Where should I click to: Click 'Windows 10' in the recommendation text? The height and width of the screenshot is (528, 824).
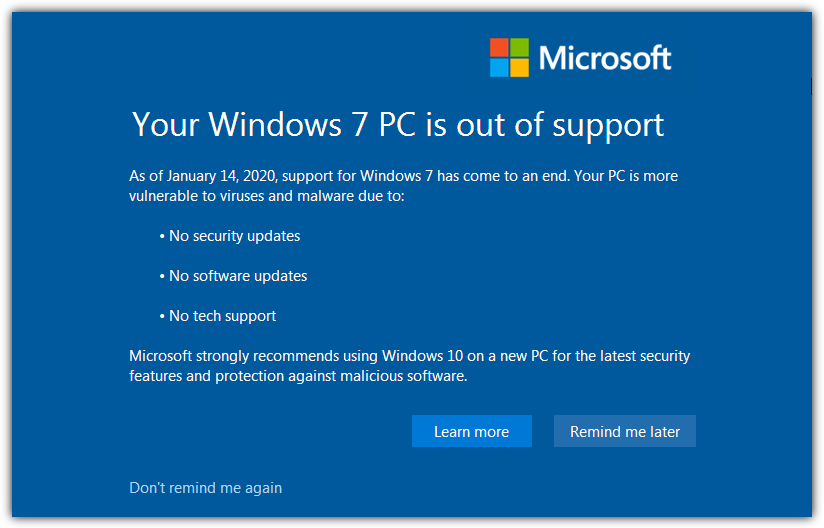tap(423, 356)
